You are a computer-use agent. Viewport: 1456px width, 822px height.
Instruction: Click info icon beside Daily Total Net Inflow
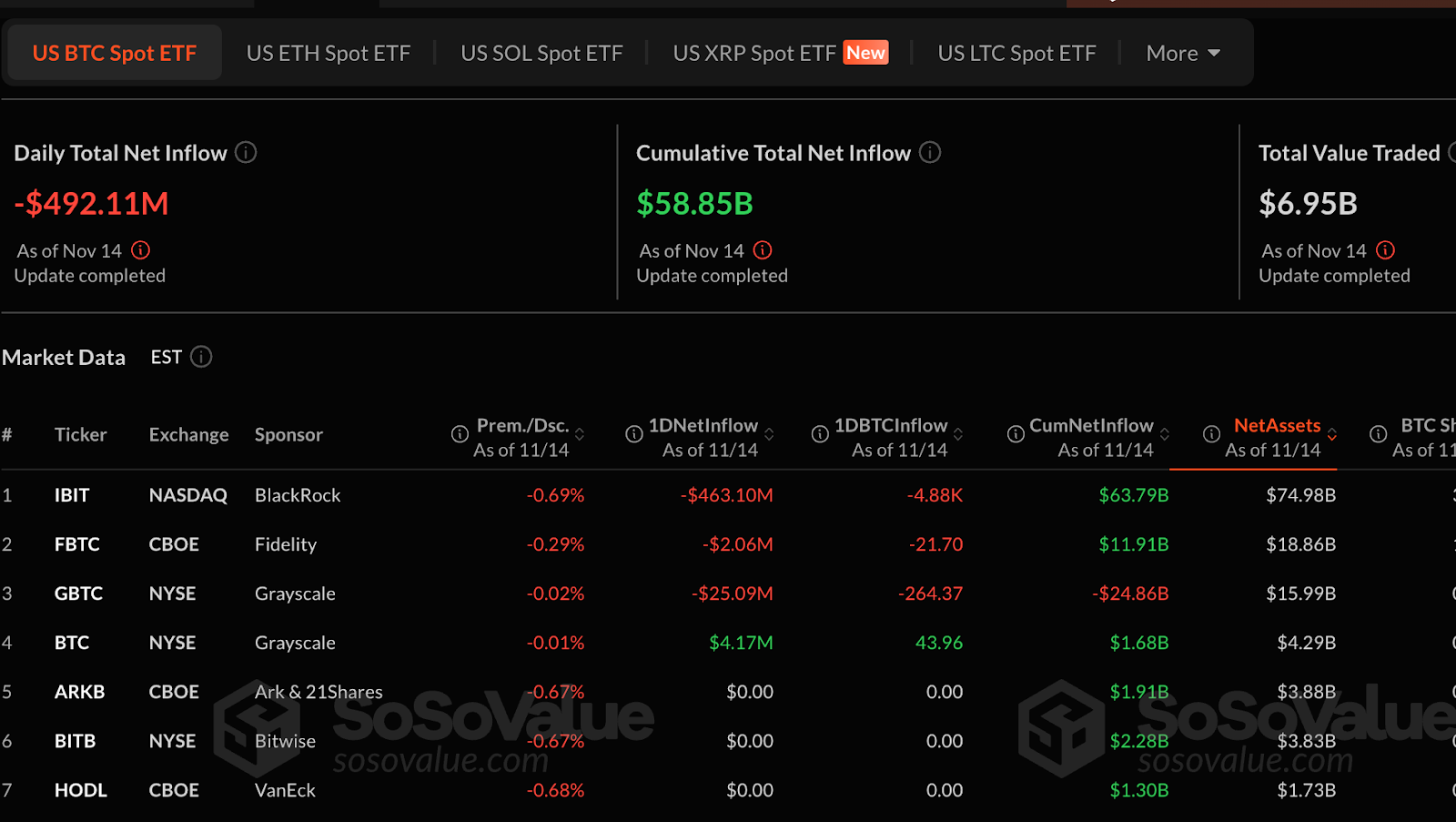point(246,153)
